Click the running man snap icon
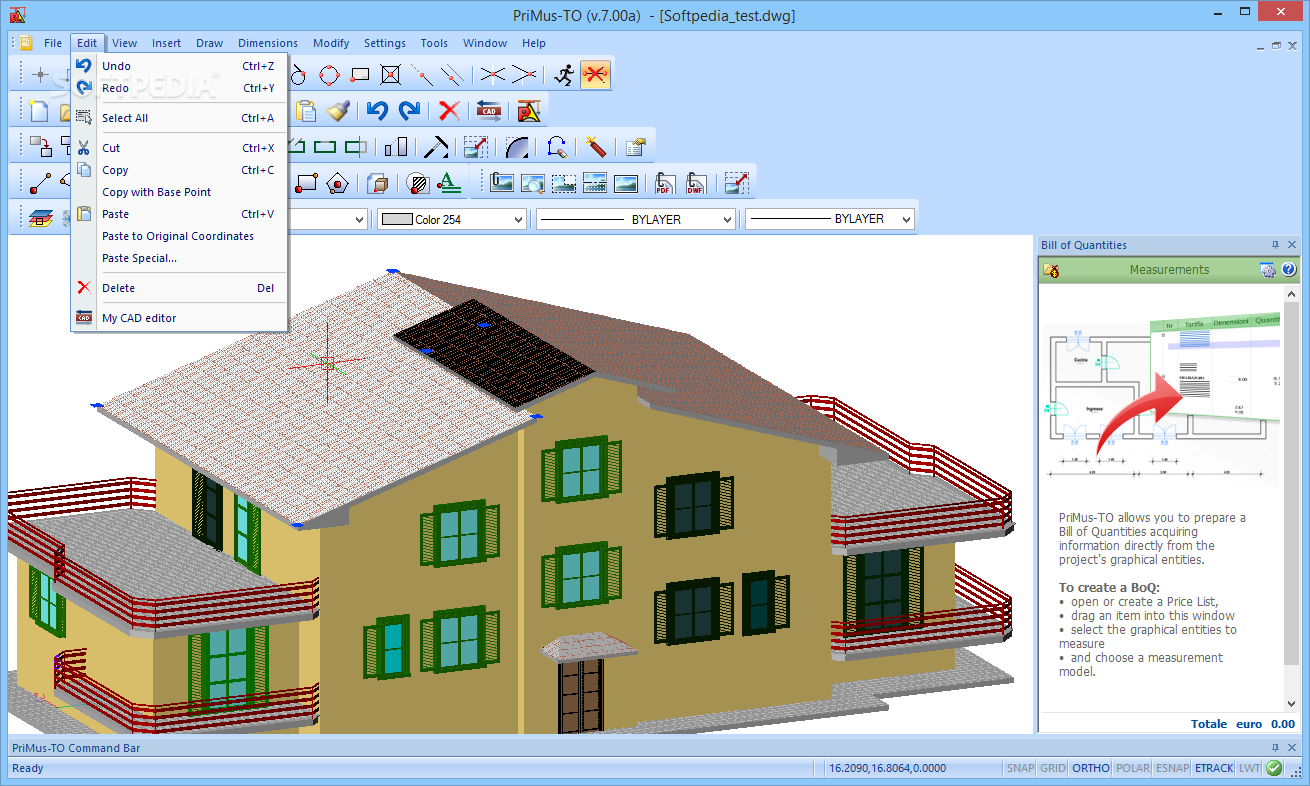This screenshot has width=1310, height=786. [x=565, y=74]
